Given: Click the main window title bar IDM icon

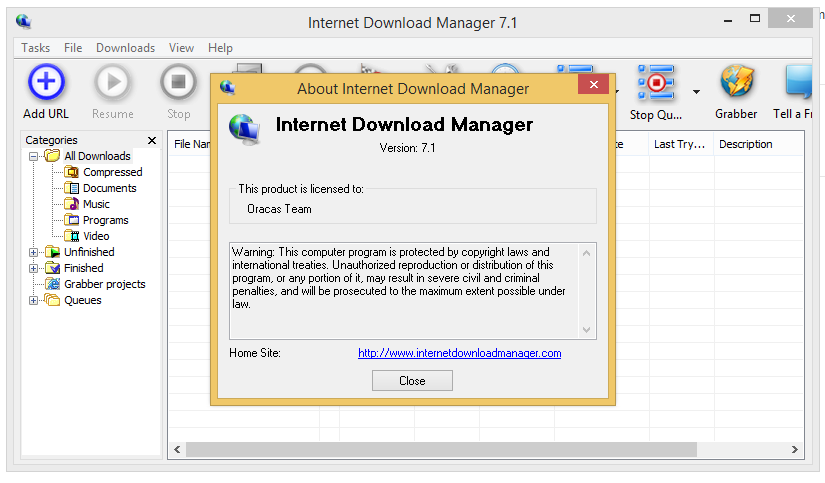Looking at the screenshot, I should (x=24, y=22).
